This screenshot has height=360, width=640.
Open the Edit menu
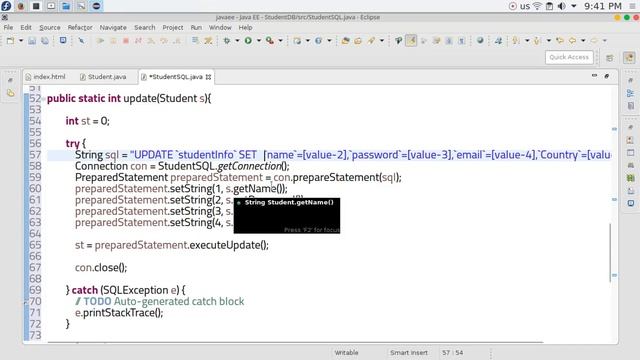[x=26, y=27]
